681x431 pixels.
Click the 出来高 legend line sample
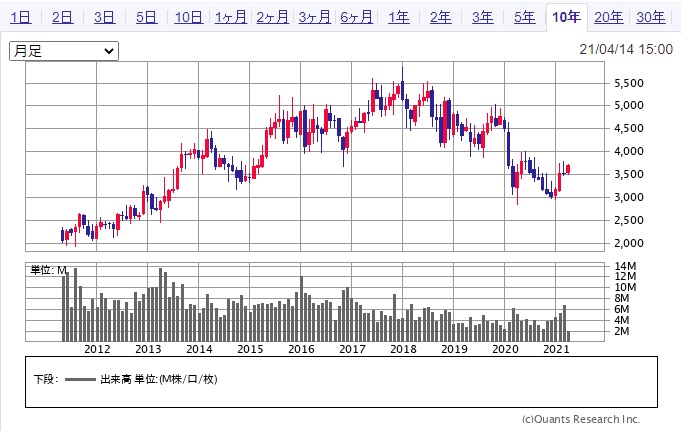point(80,379)
